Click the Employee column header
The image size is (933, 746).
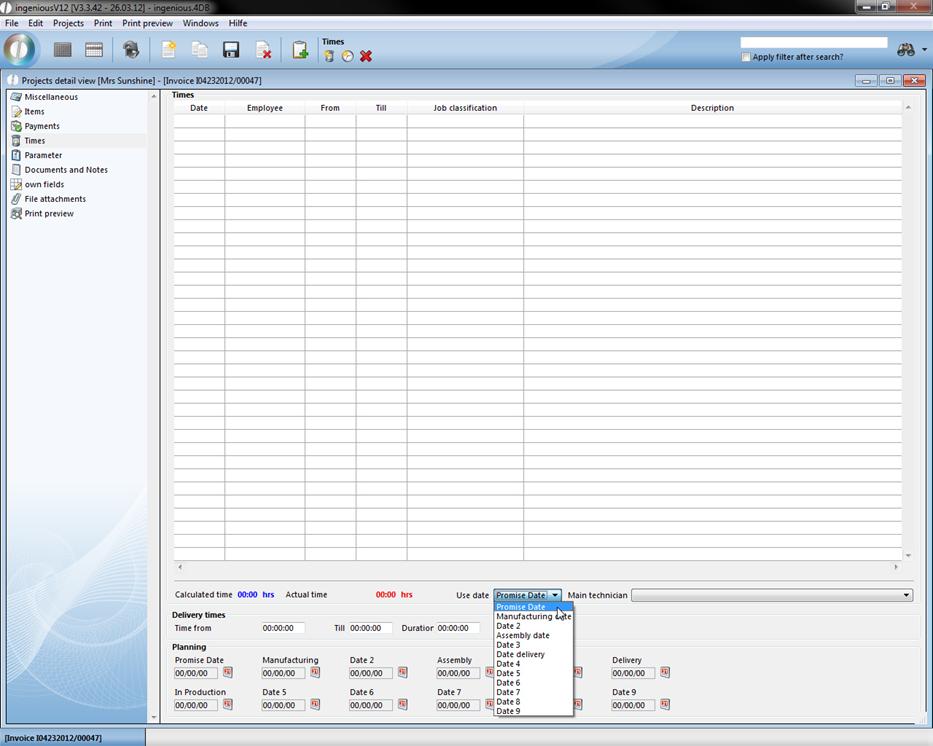point(264,108)
